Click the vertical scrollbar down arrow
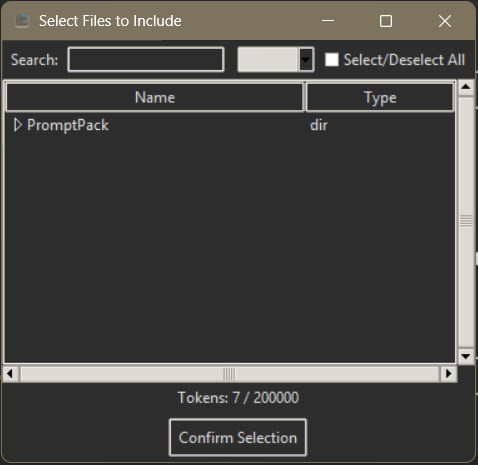Image resolution: width=478 pixels, height=465 pixels. tap(466, 356)
